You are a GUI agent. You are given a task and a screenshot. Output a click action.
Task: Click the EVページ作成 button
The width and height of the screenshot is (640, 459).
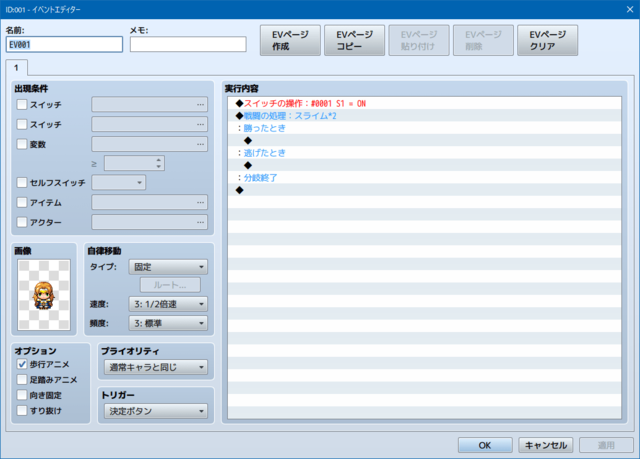(290, 40)
